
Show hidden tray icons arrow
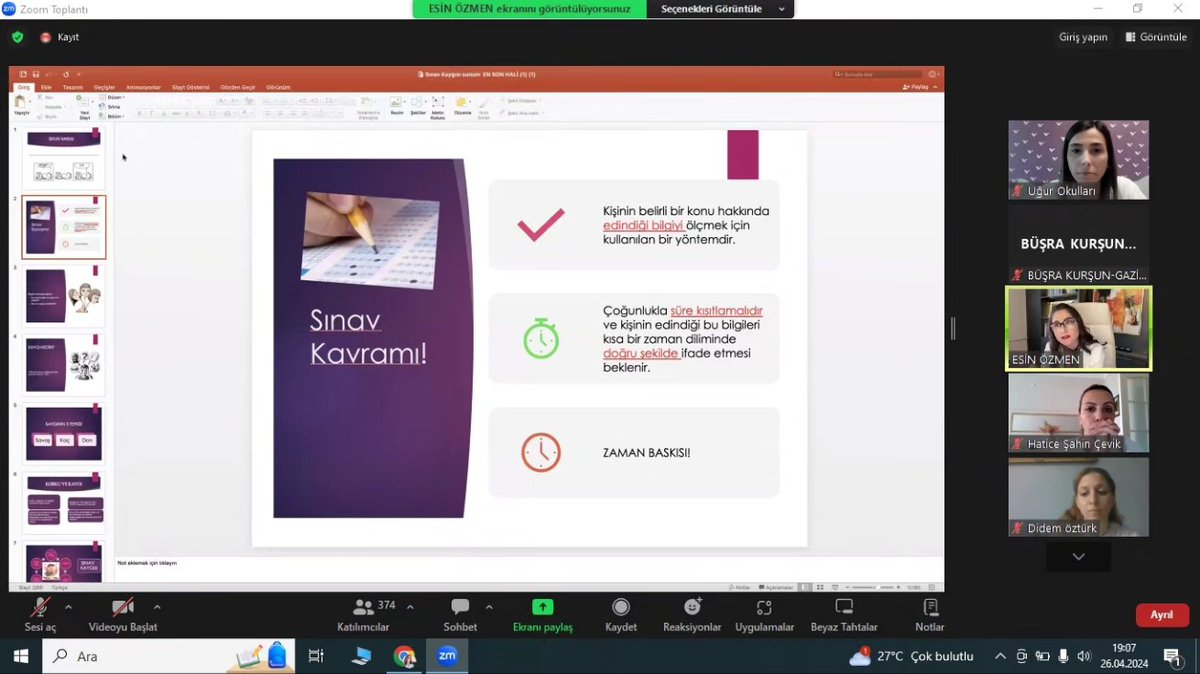pyautogui.click(x=1000, y=657)
